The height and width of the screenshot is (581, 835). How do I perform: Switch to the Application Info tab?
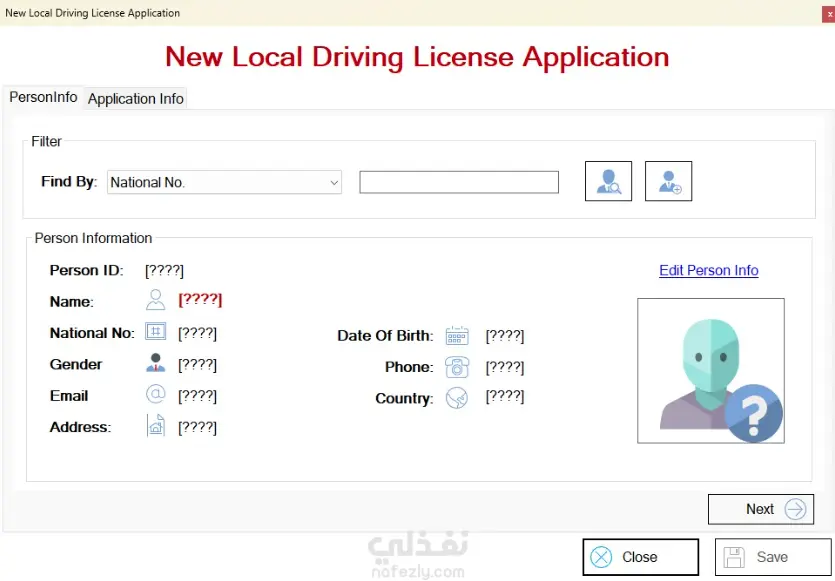(136, 99)
